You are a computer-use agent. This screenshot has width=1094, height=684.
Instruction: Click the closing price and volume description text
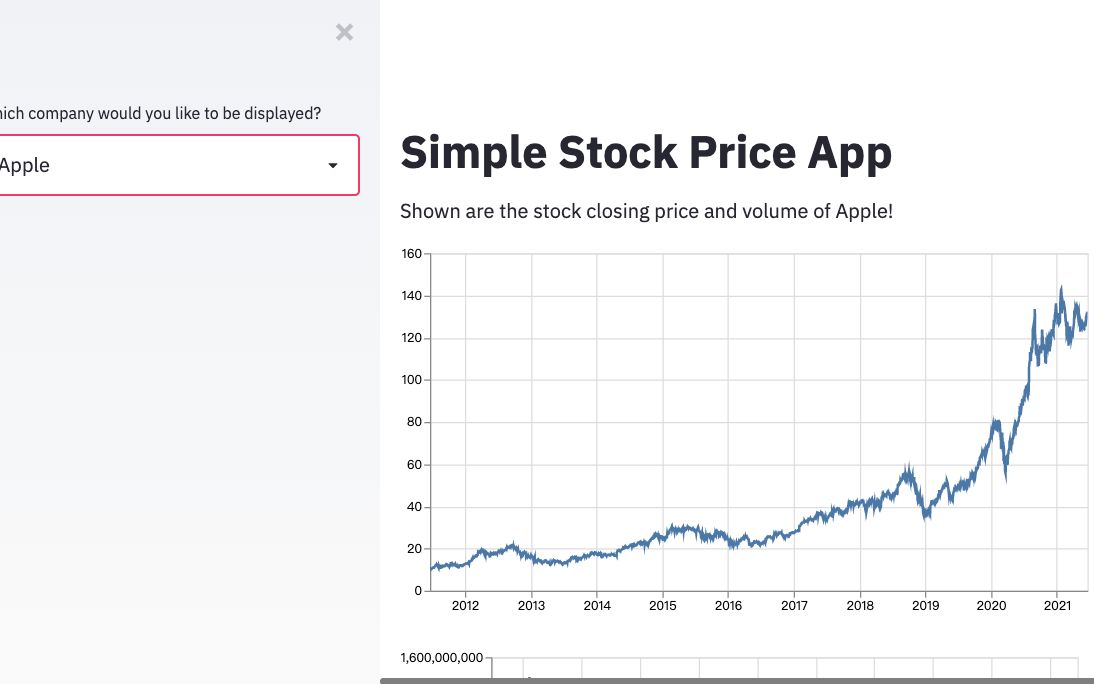[x=646, y=211]
